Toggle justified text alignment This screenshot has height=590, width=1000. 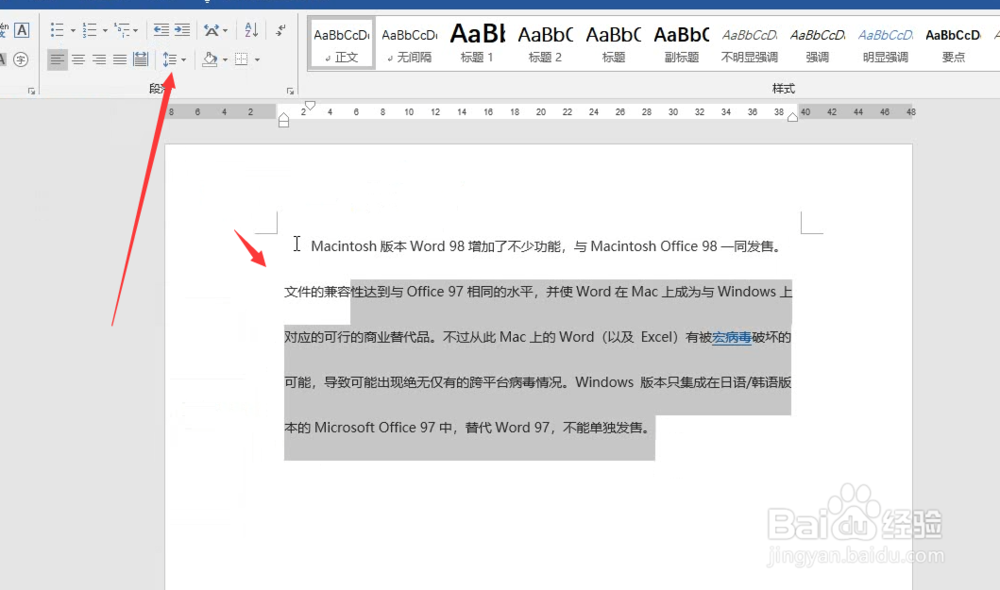[119, 59]
